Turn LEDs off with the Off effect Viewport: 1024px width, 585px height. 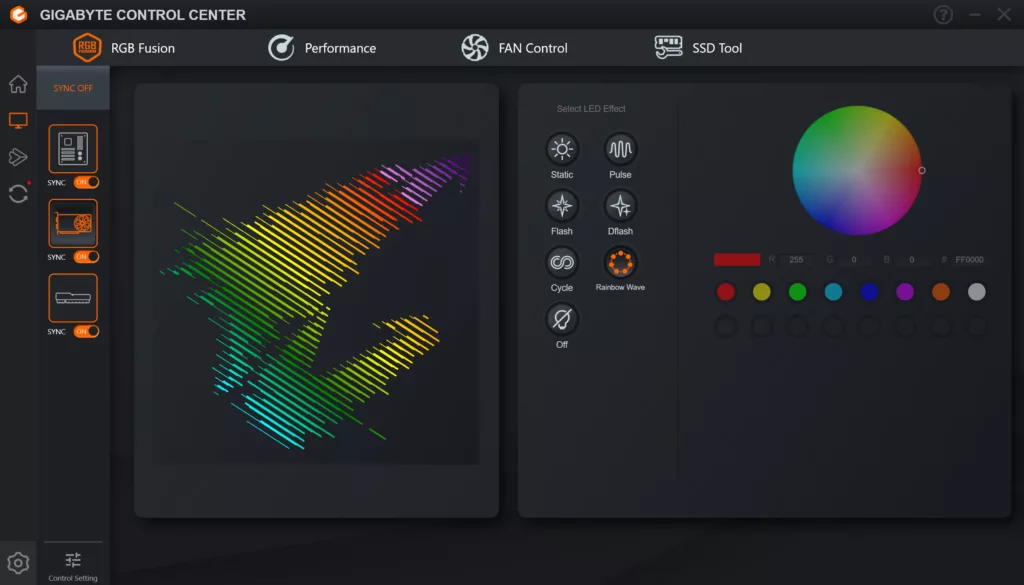[x=562, y=319]
